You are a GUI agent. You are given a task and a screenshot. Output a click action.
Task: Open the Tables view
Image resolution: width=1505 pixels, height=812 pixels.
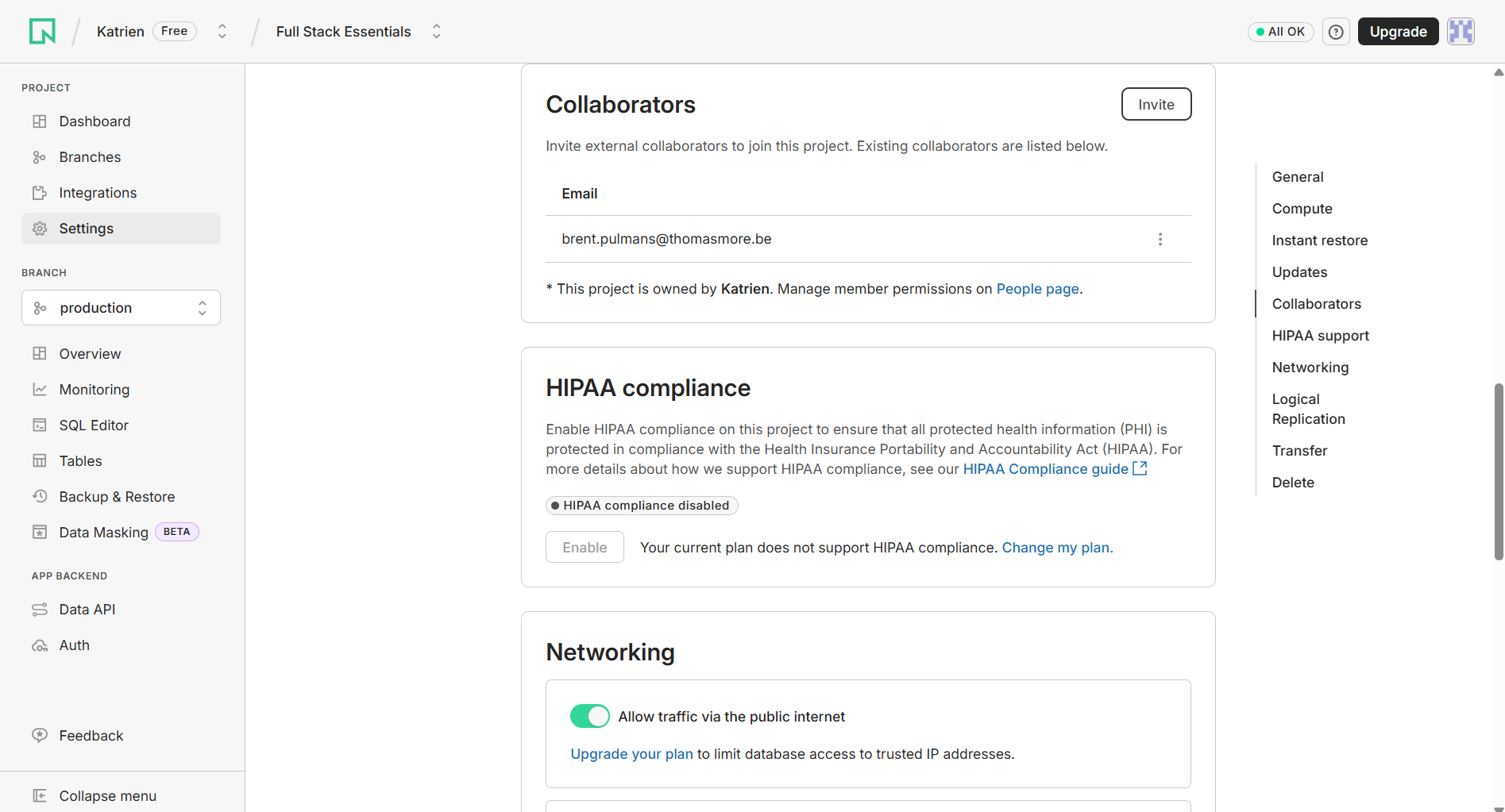point(80,460)
